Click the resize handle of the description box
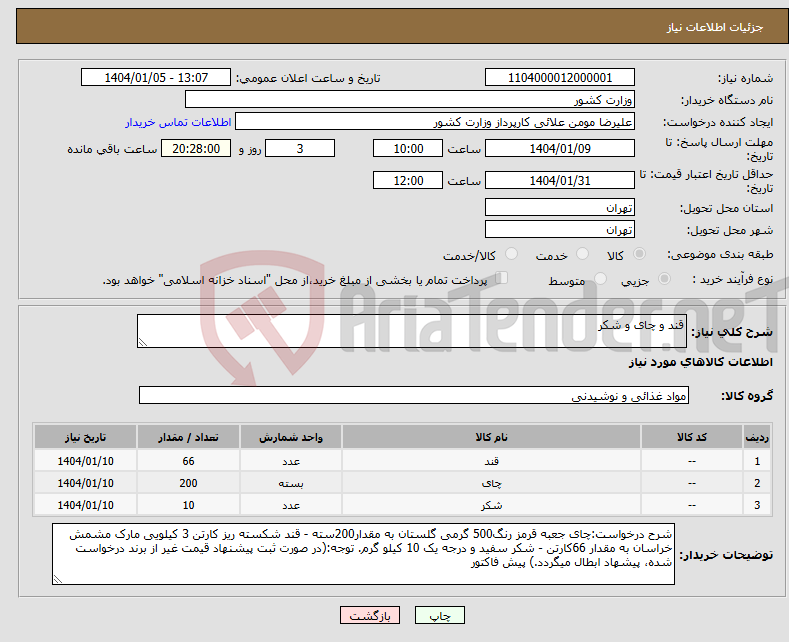 [143, 343]
